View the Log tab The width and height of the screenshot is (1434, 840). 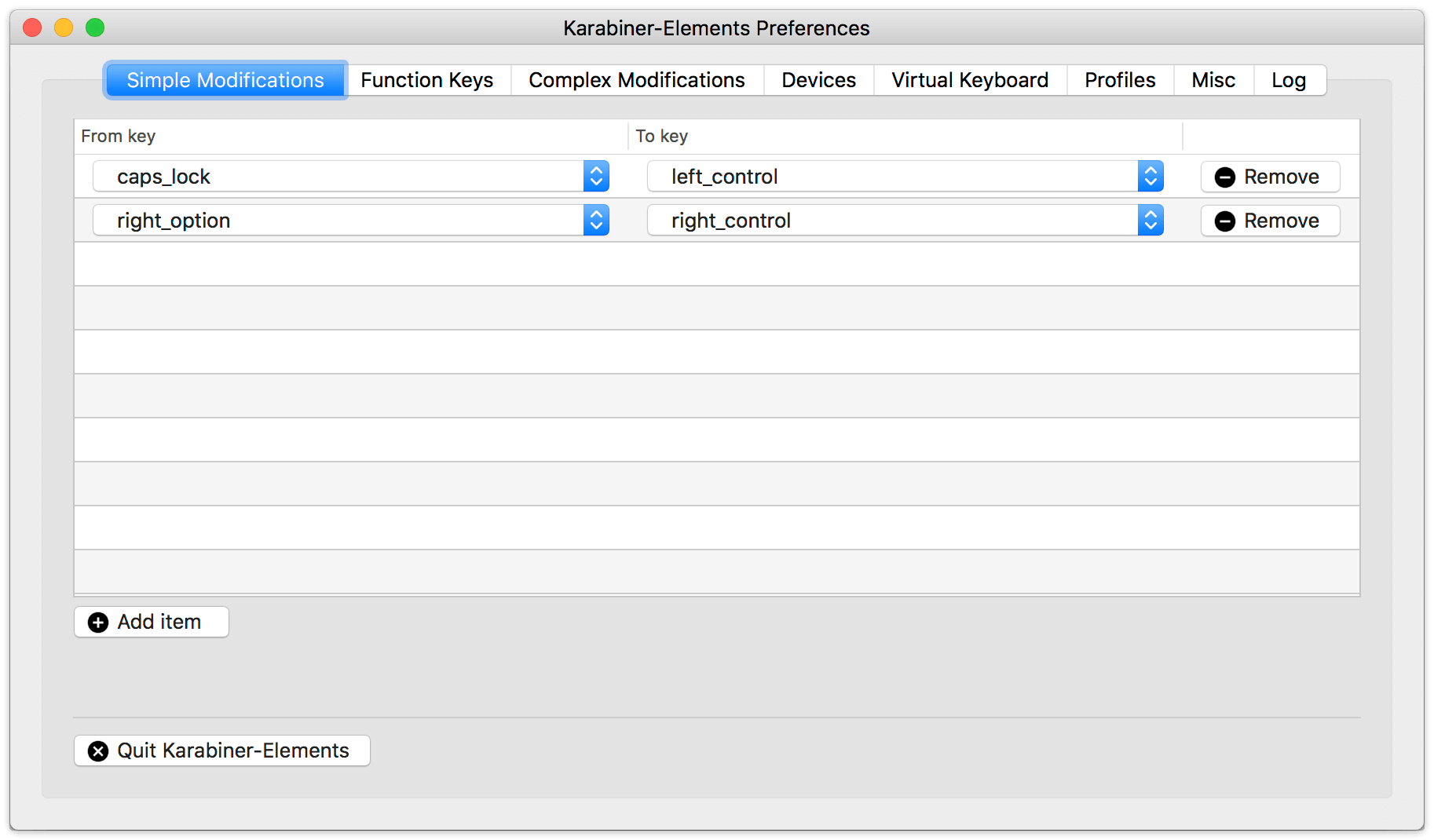point(1289,80)
